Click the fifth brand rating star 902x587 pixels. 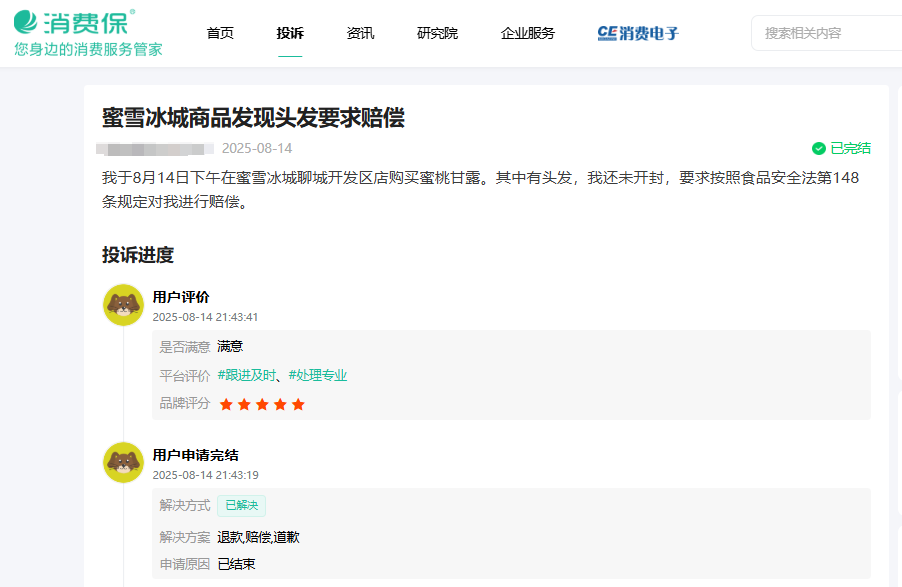[298, 404]
